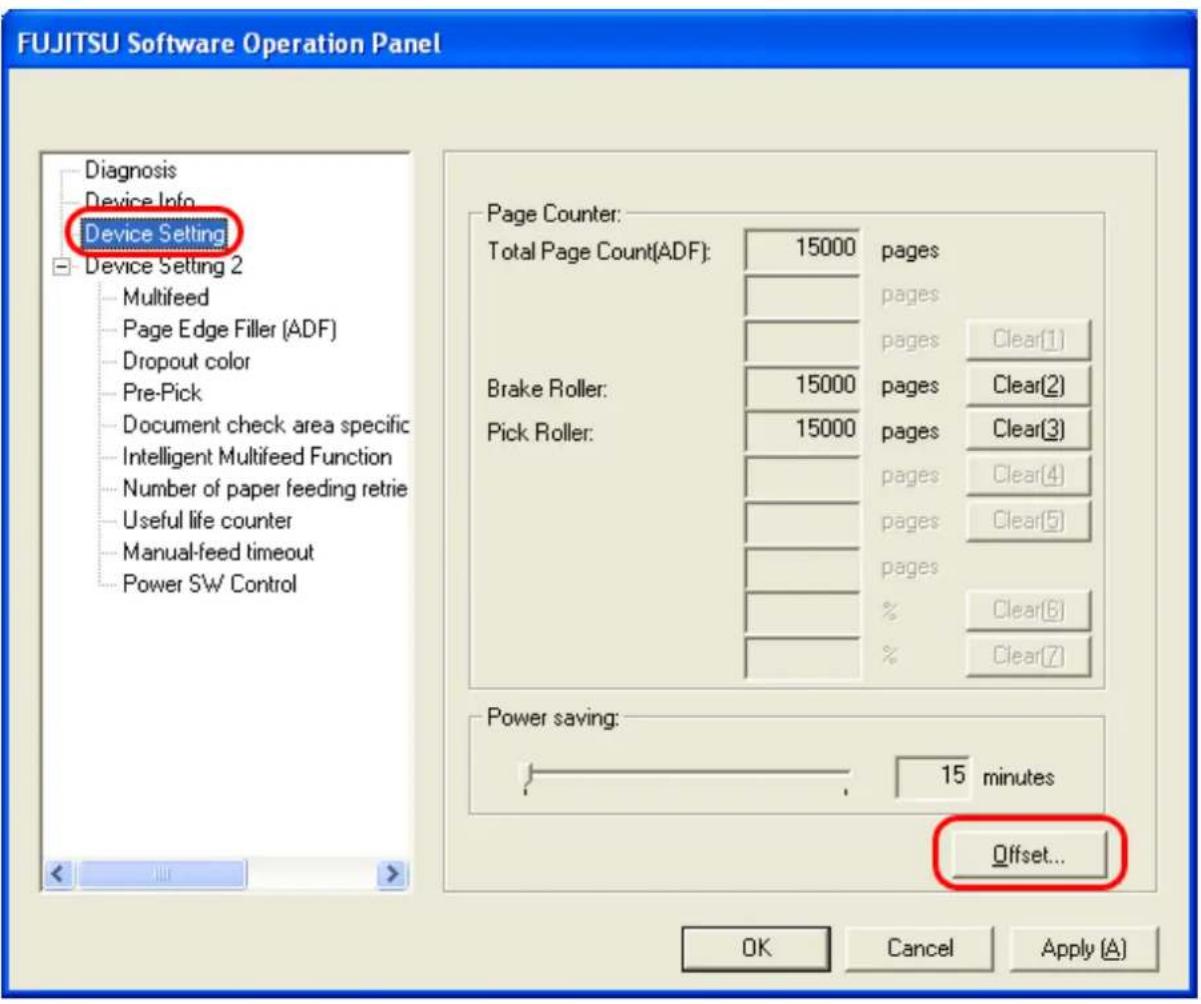Click the Brake Roller count field
Screen dimensions: 1201x1004
point(803,386)
